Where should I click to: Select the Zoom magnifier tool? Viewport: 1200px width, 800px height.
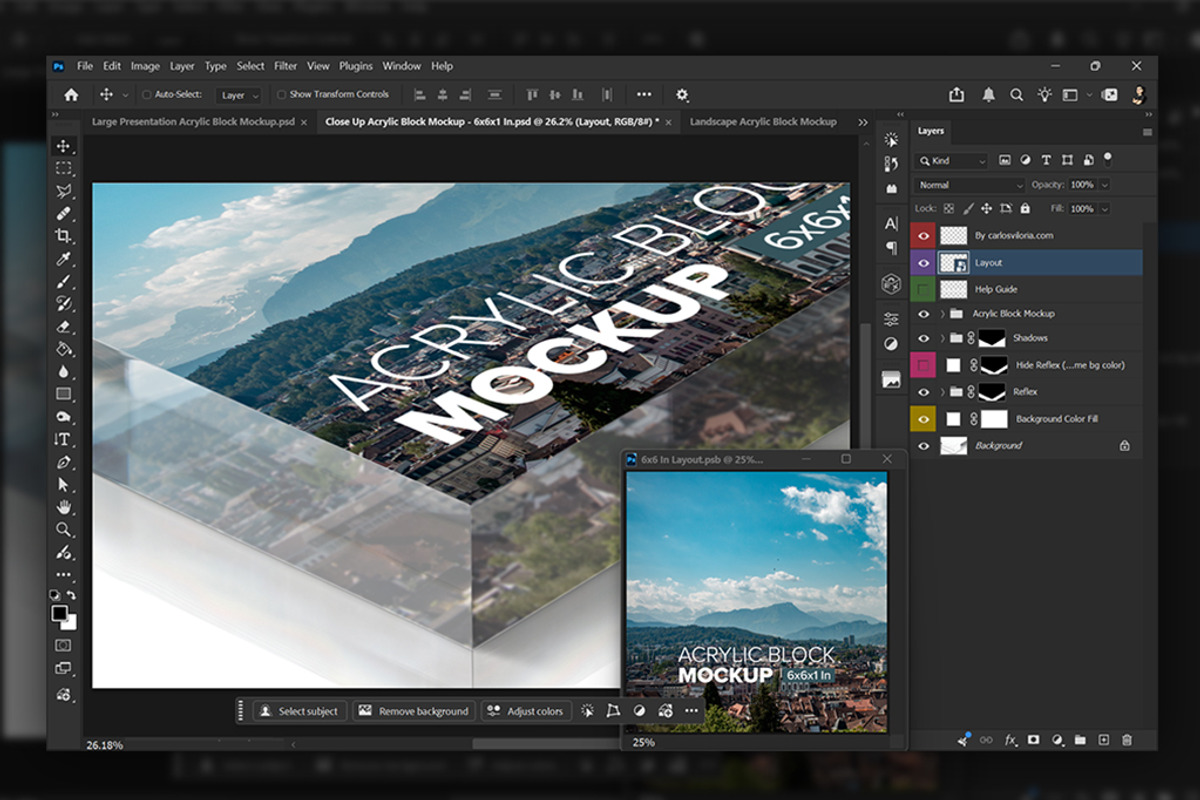tap(64, 530)
